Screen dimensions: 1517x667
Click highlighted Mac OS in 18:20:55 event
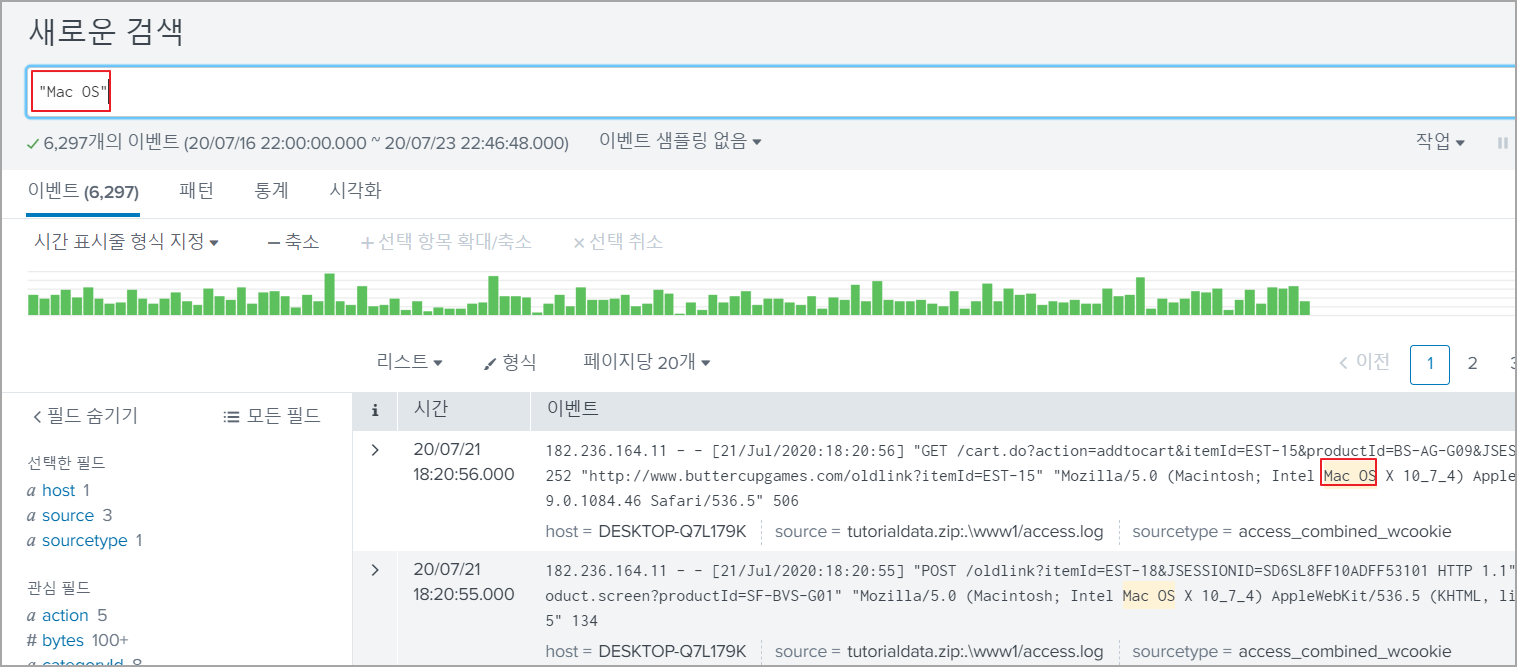coord(1149,597)
